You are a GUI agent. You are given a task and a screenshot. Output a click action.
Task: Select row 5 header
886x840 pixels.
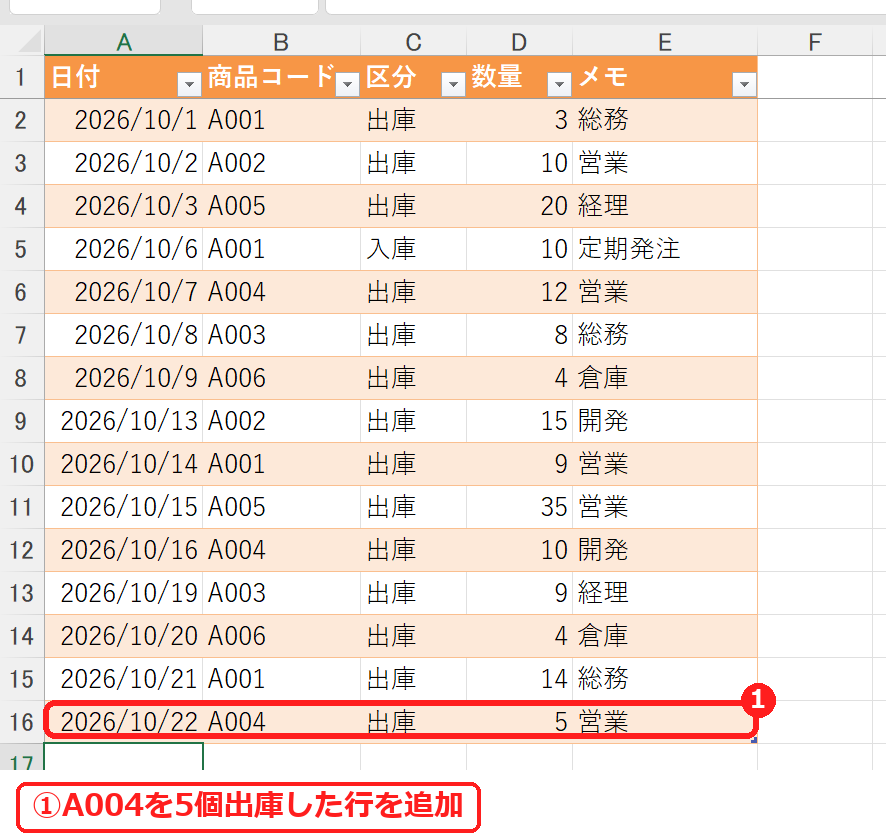point(21,249)
